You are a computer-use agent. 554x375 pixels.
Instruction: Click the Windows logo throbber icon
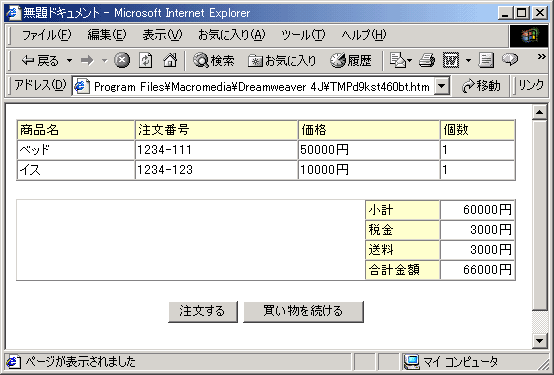pos(529,36)
